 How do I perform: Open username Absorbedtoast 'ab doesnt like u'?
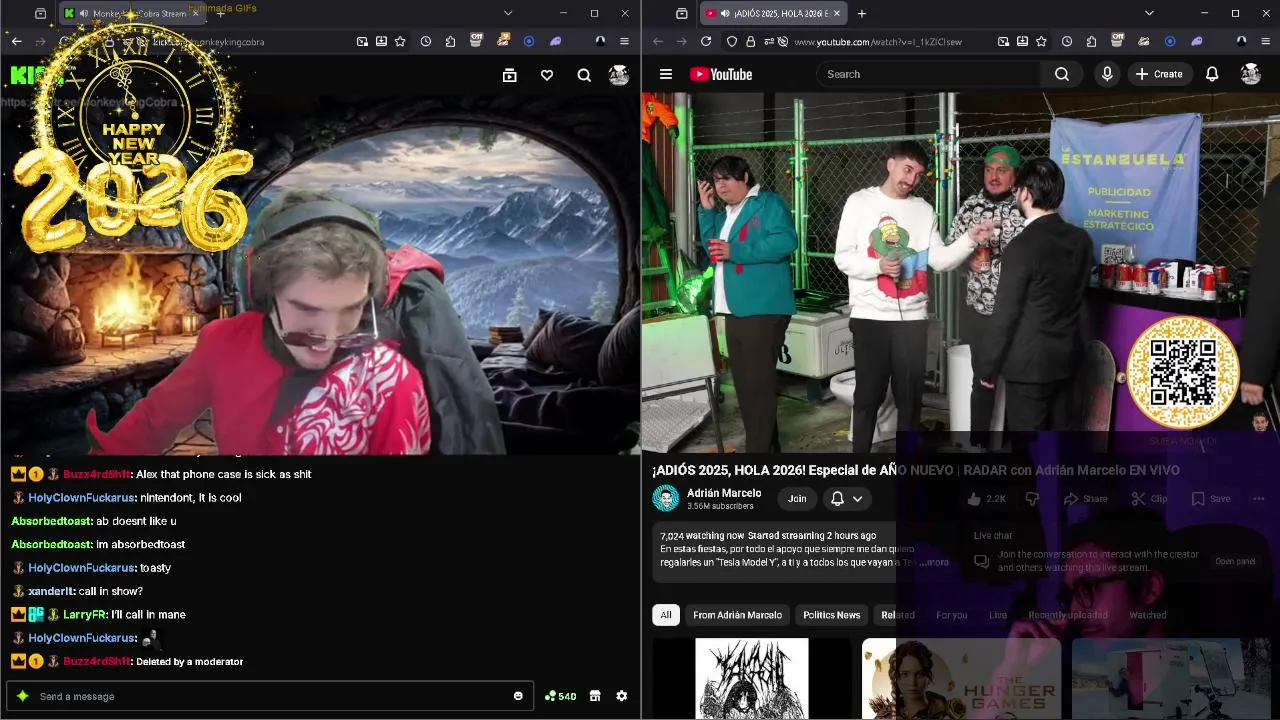[51, 521]
